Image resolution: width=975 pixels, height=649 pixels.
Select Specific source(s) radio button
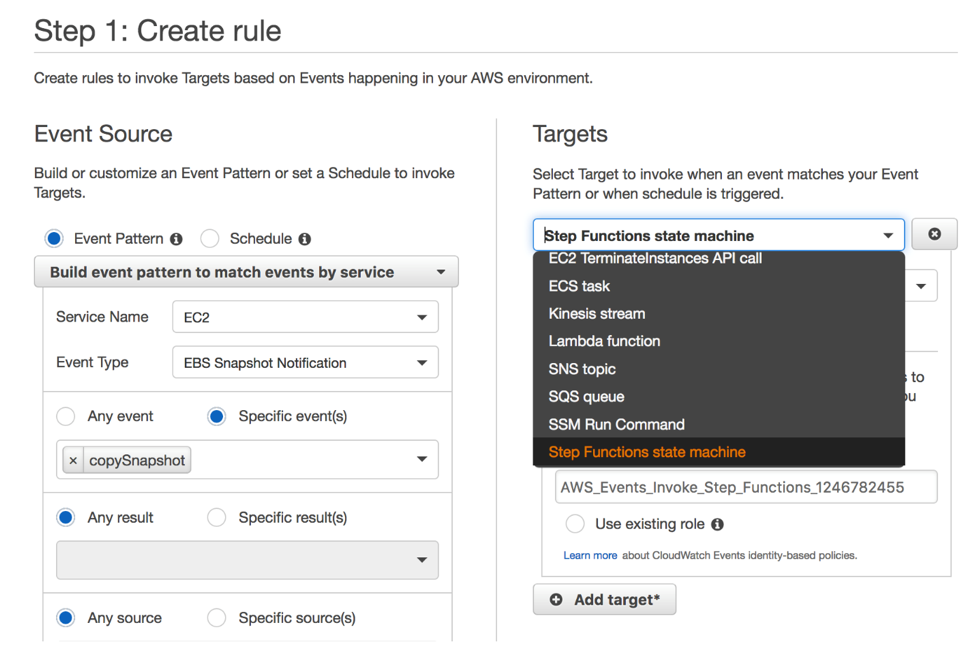pyautogui.click(x=217, y=618)
